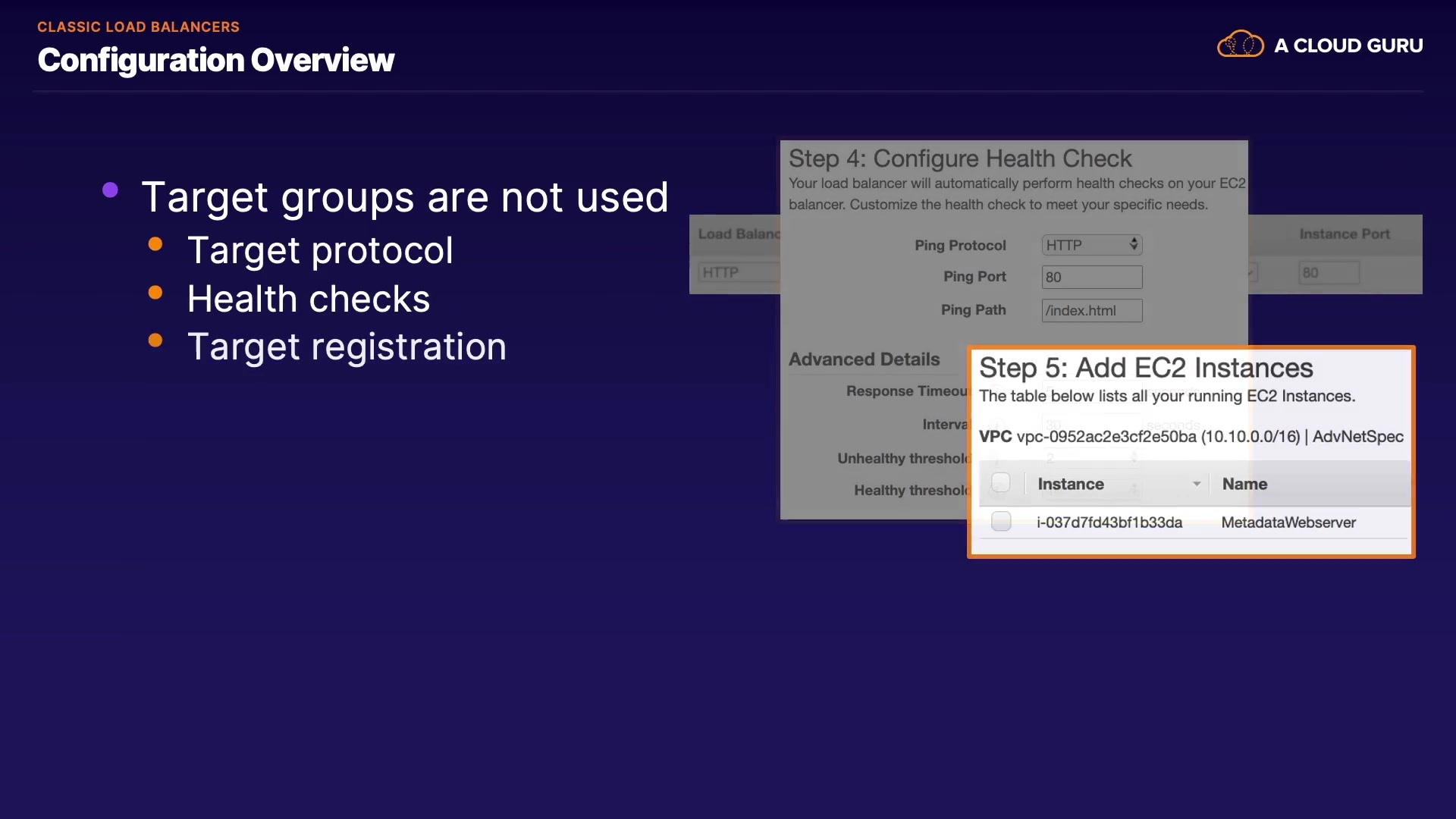Open the Ping Protocol HTTP dropdown
This screenshot has height=819, width=1456.
point(1091,245)
